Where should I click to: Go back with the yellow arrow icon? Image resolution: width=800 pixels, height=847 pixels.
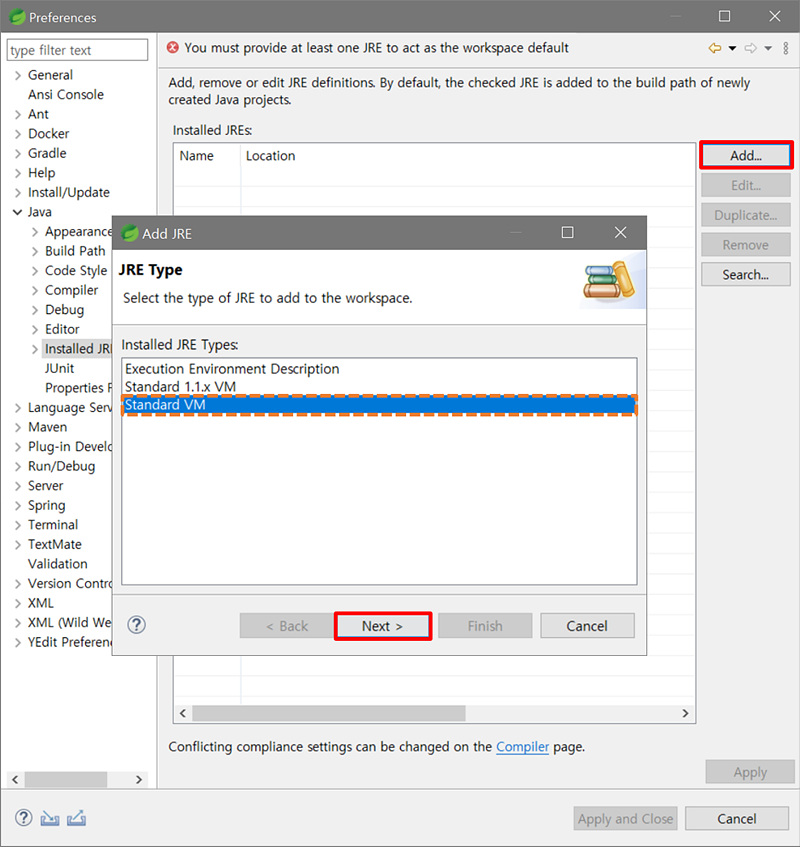[715, 48]
